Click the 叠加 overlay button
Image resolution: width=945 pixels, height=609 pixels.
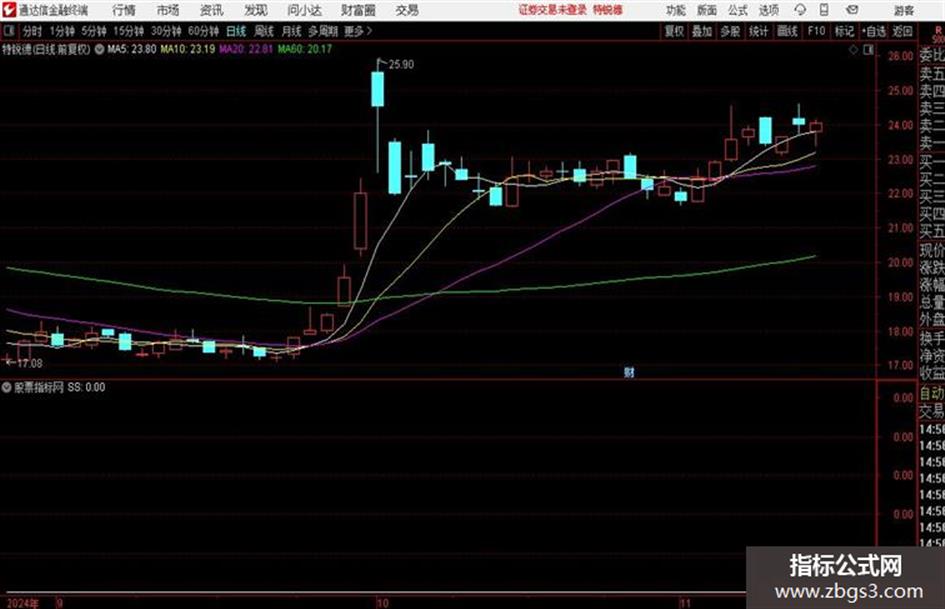(x=702, y=31)
